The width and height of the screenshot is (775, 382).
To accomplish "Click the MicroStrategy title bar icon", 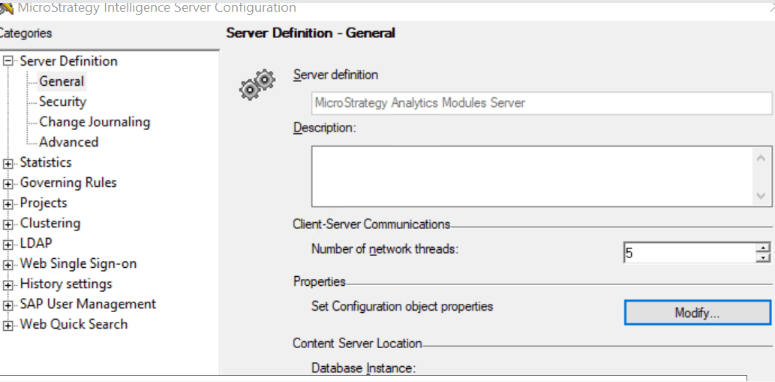I will (x=5, y=8).
